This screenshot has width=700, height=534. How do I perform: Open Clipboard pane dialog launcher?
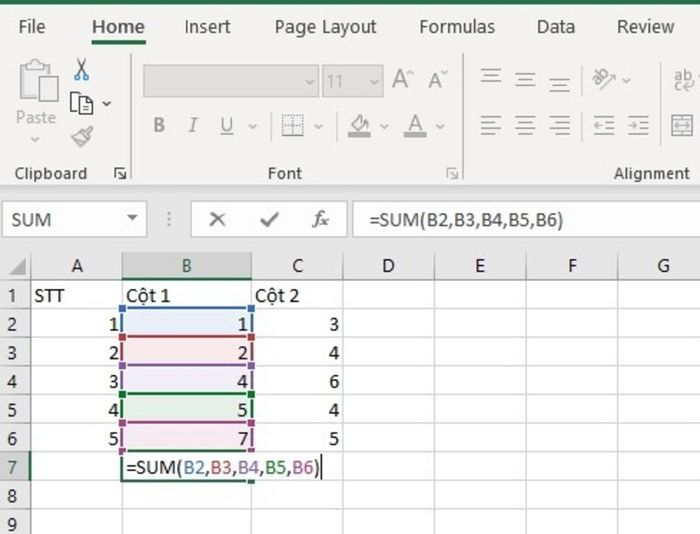coord(120,173)
